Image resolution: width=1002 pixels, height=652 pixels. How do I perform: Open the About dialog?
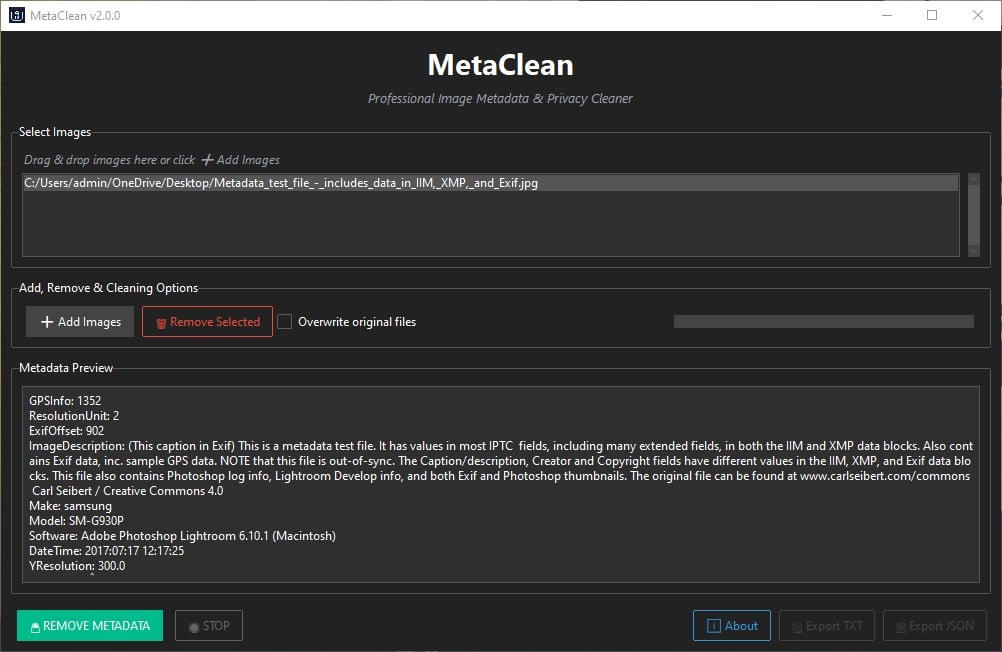tap(732, 626)
